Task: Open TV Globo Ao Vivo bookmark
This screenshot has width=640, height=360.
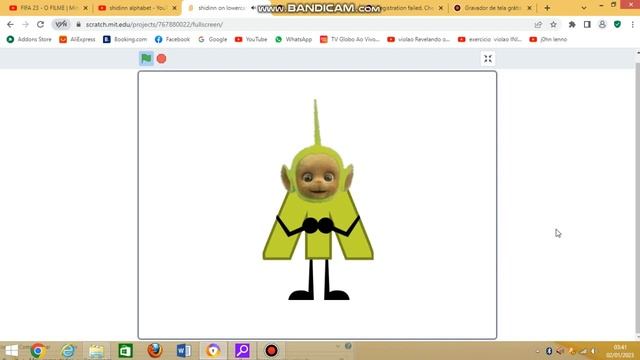Action: 350,40
